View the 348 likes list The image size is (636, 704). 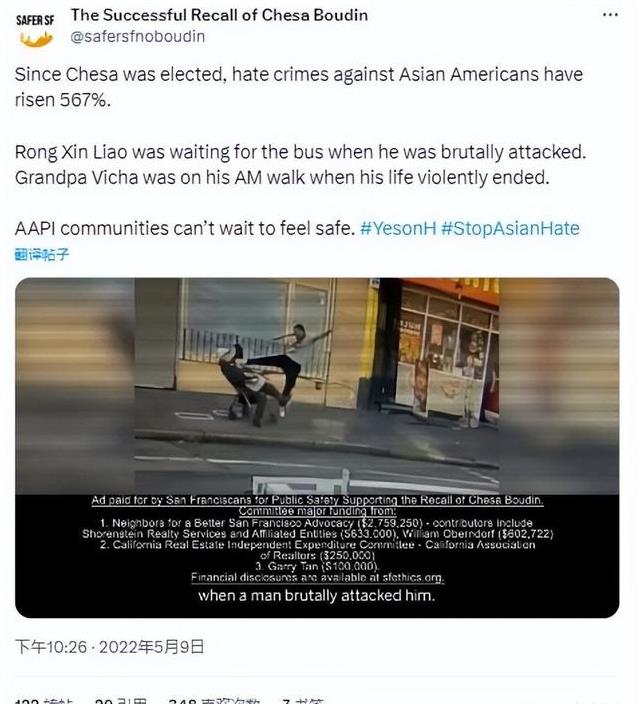(x=213, y=701)
